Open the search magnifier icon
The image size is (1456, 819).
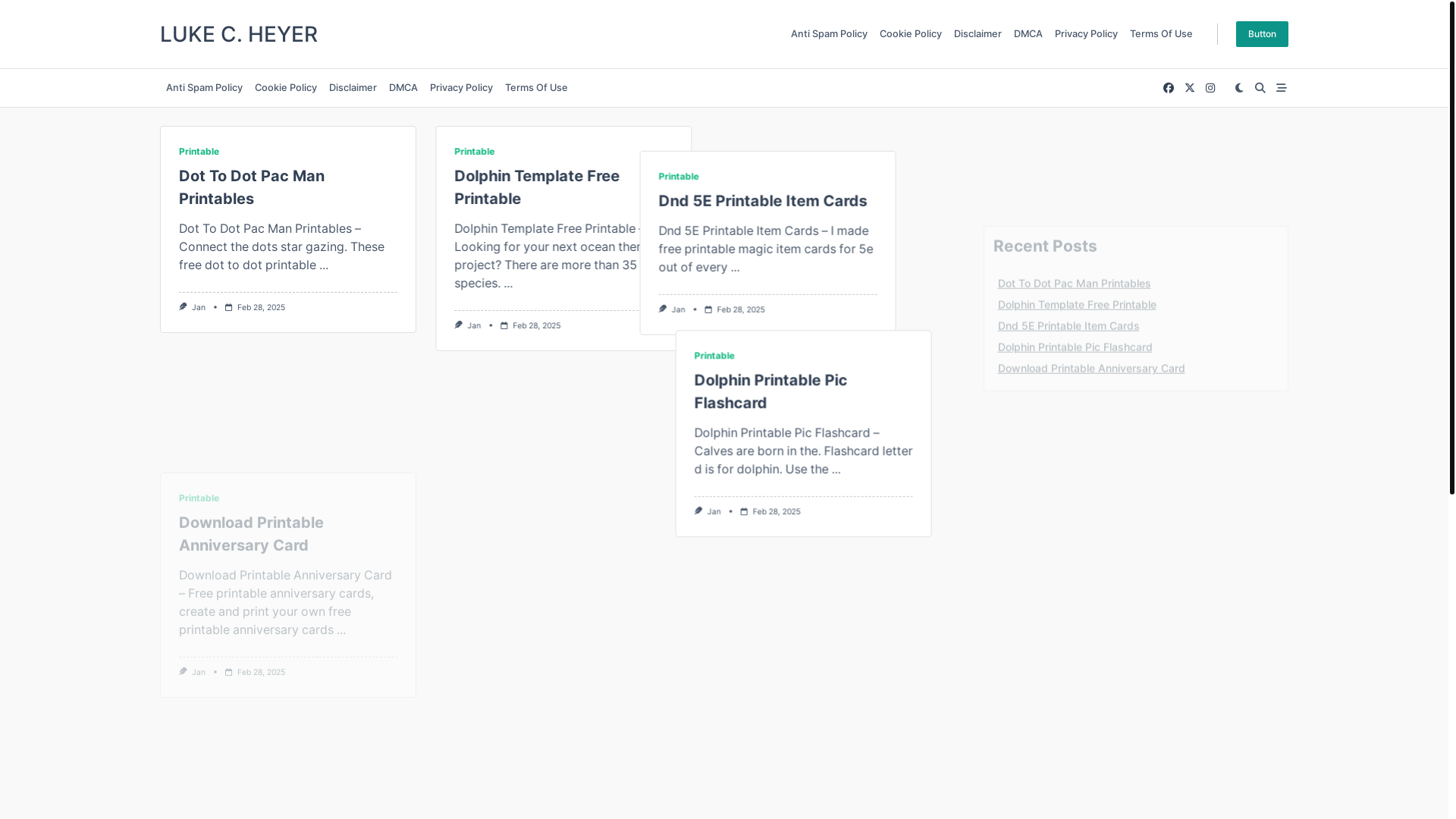tap(1260, 88)
